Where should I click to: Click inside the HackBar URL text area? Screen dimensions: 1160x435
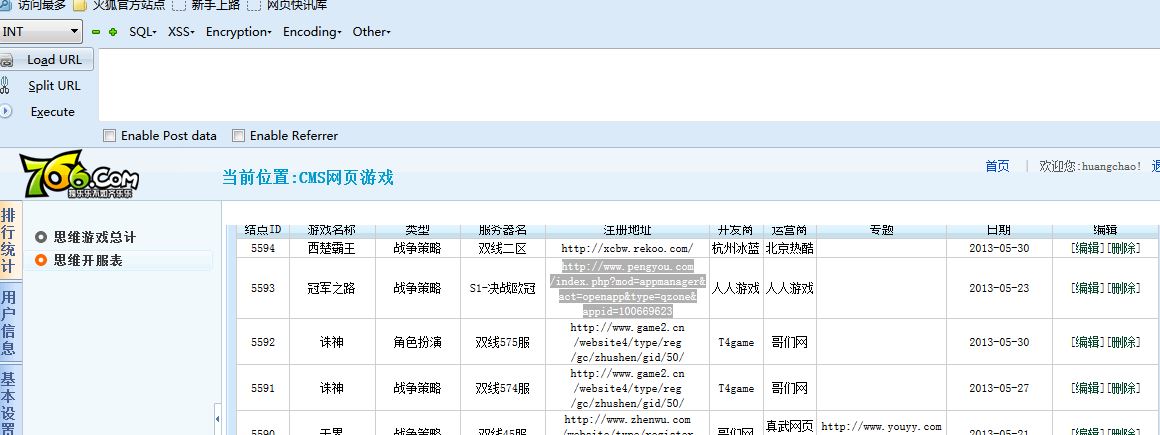pos(629,84)
